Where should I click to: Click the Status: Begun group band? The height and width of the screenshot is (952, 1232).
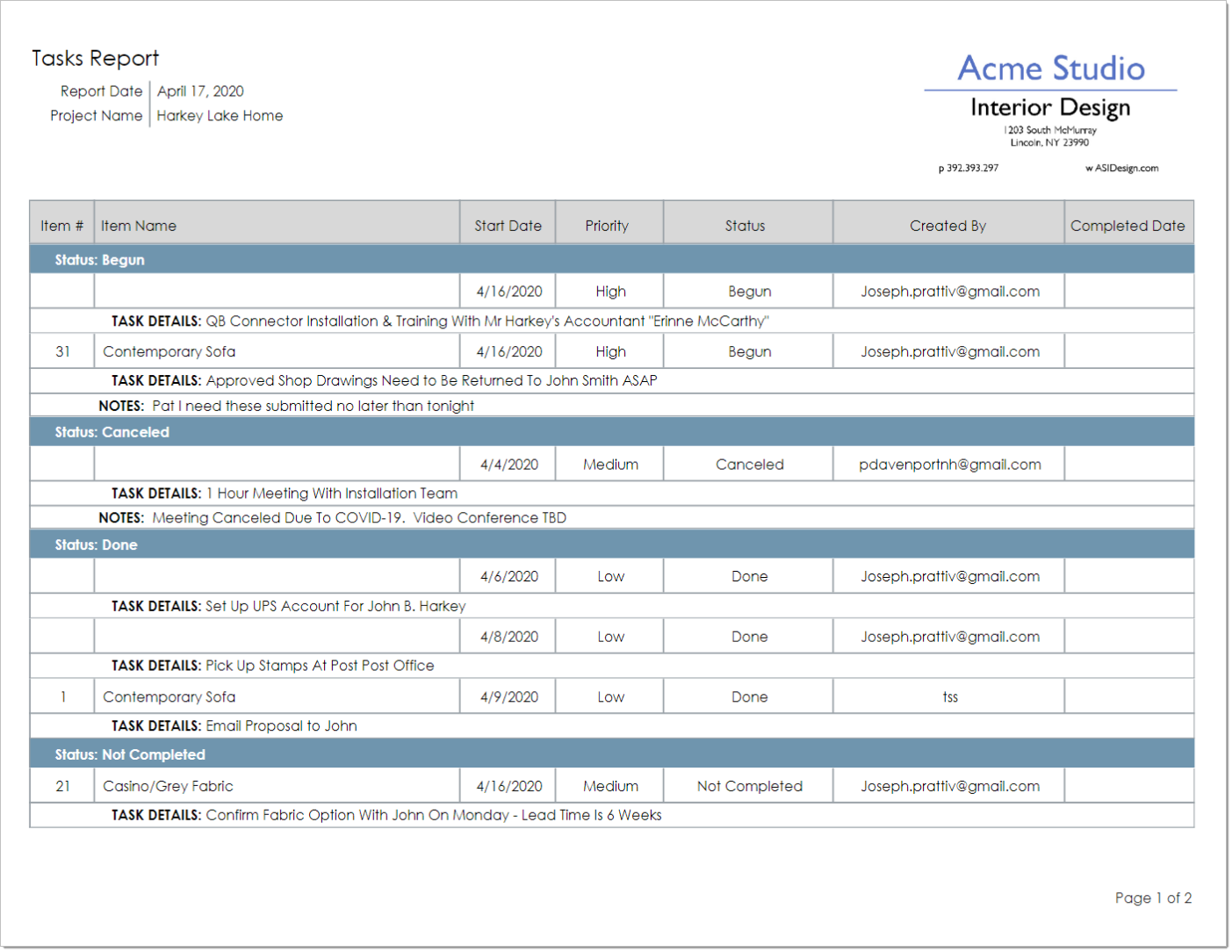point(611,260)
